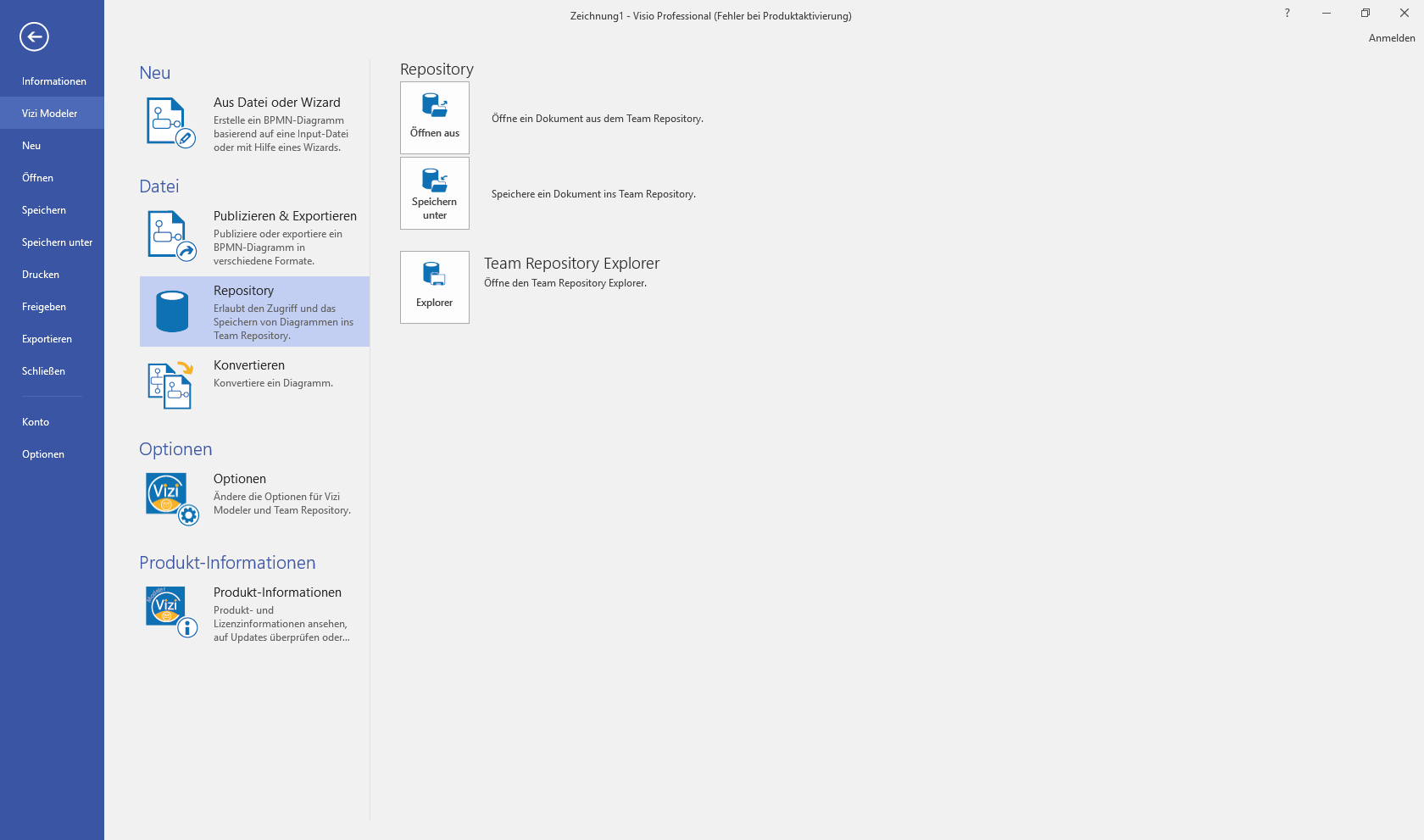This screenshot has width=1424, height=840.
Task: Click 'Öffne ein Dokument aus dem Team Repository.' text
Action: (598, 119)
